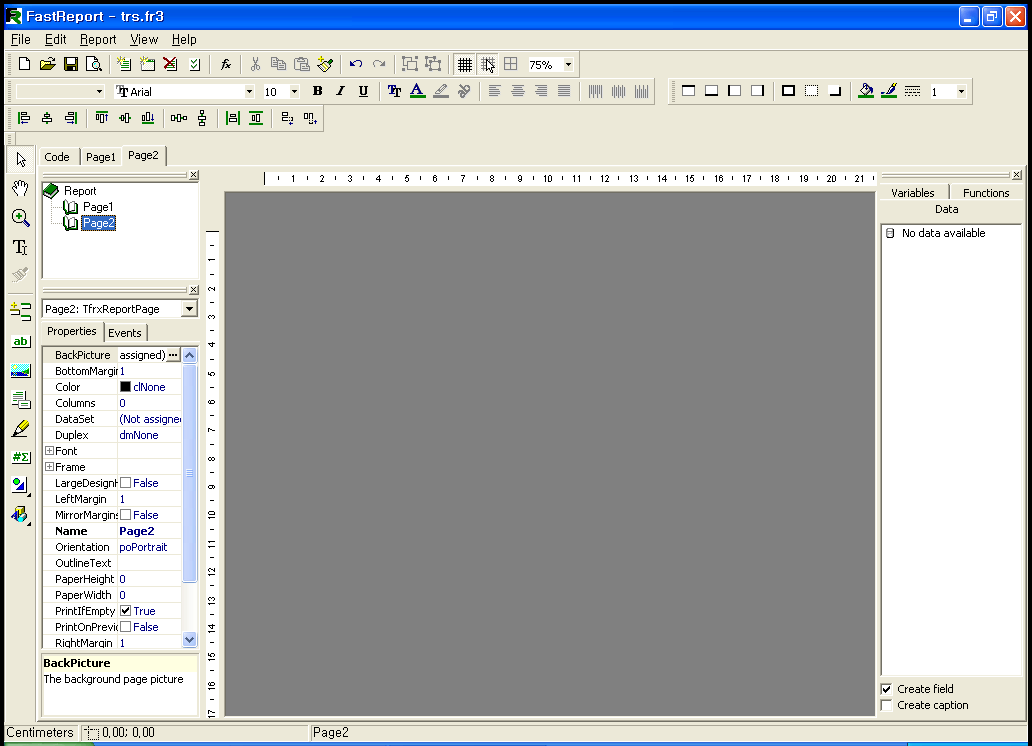The height and width of the screenshot is (746, 1032).
Task: Switch to the Code tab
Action: (57, 157)
